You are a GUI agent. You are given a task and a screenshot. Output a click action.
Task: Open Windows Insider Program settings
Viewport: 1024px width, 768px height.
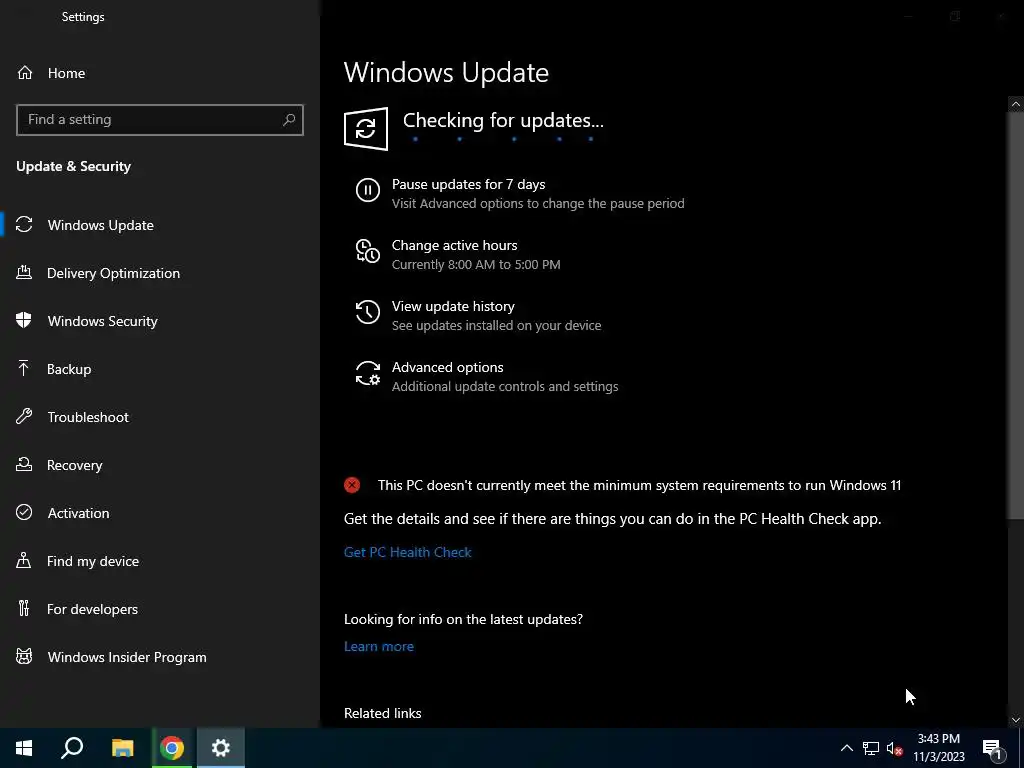click(x=160, y=657)
